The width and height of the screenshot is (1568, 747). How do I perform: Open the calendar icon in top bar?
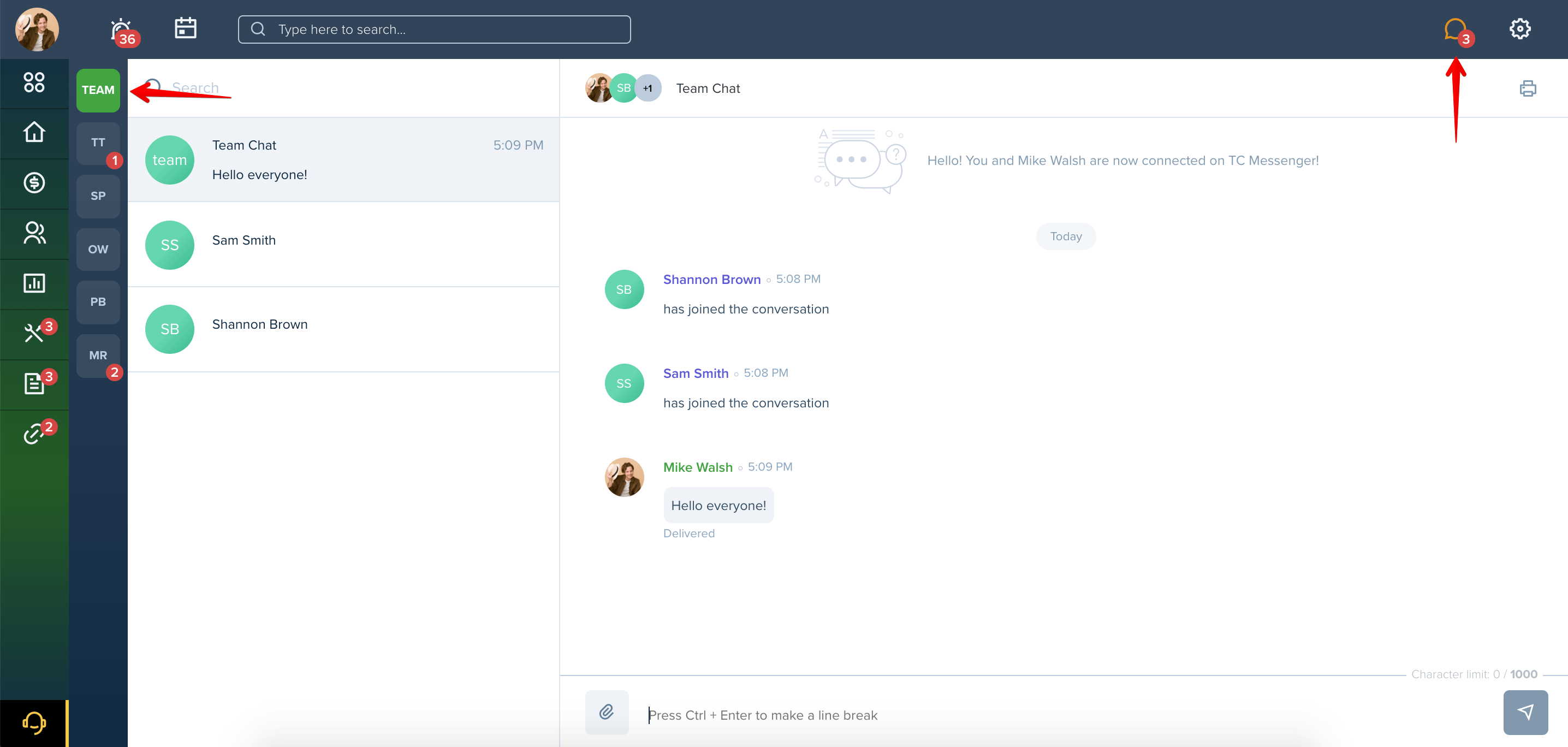coord(186,28)
